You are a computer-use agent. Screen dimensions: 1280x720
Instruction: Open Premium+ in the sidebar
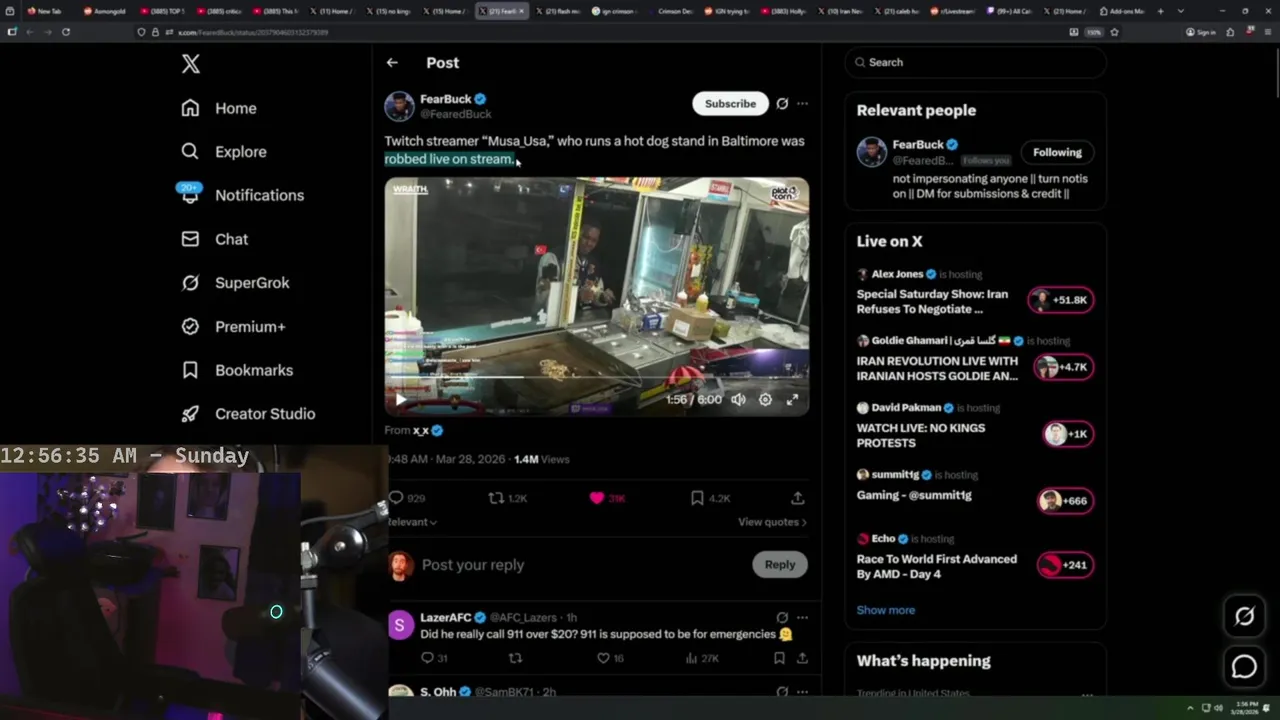pyautogui.click(x=233, y=326)
